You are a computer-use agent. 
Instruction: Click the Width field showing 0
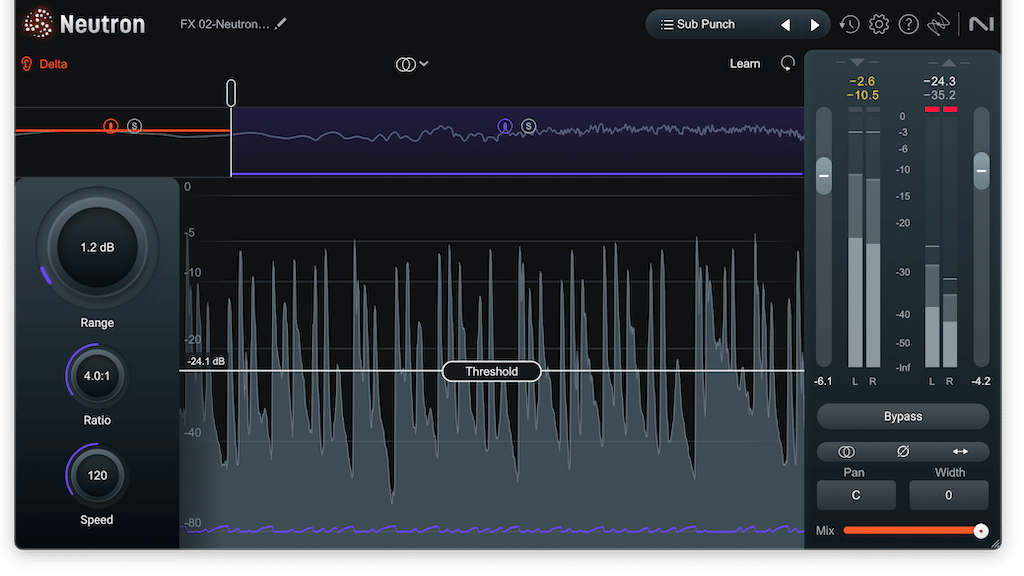click(x=948, y=495)
